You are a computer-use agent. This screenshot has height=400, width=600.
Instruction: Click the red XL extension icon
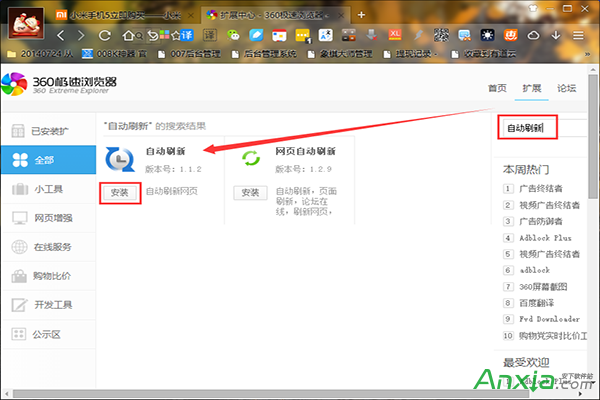pyautogui.click(x=395, y=35)
